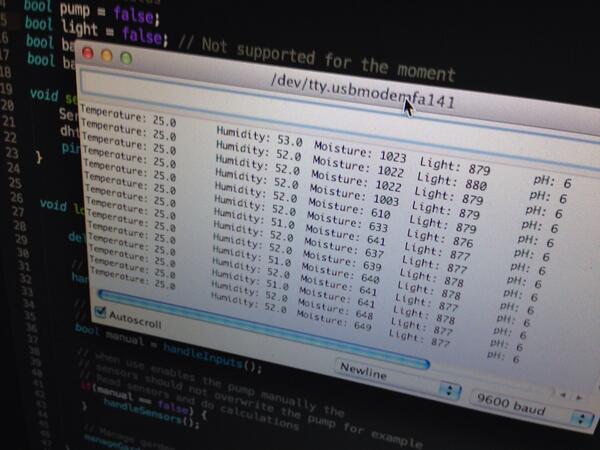Click the Moisture: 648 reading
Viewport: 600px width, 450px height.
click(335, 310)
